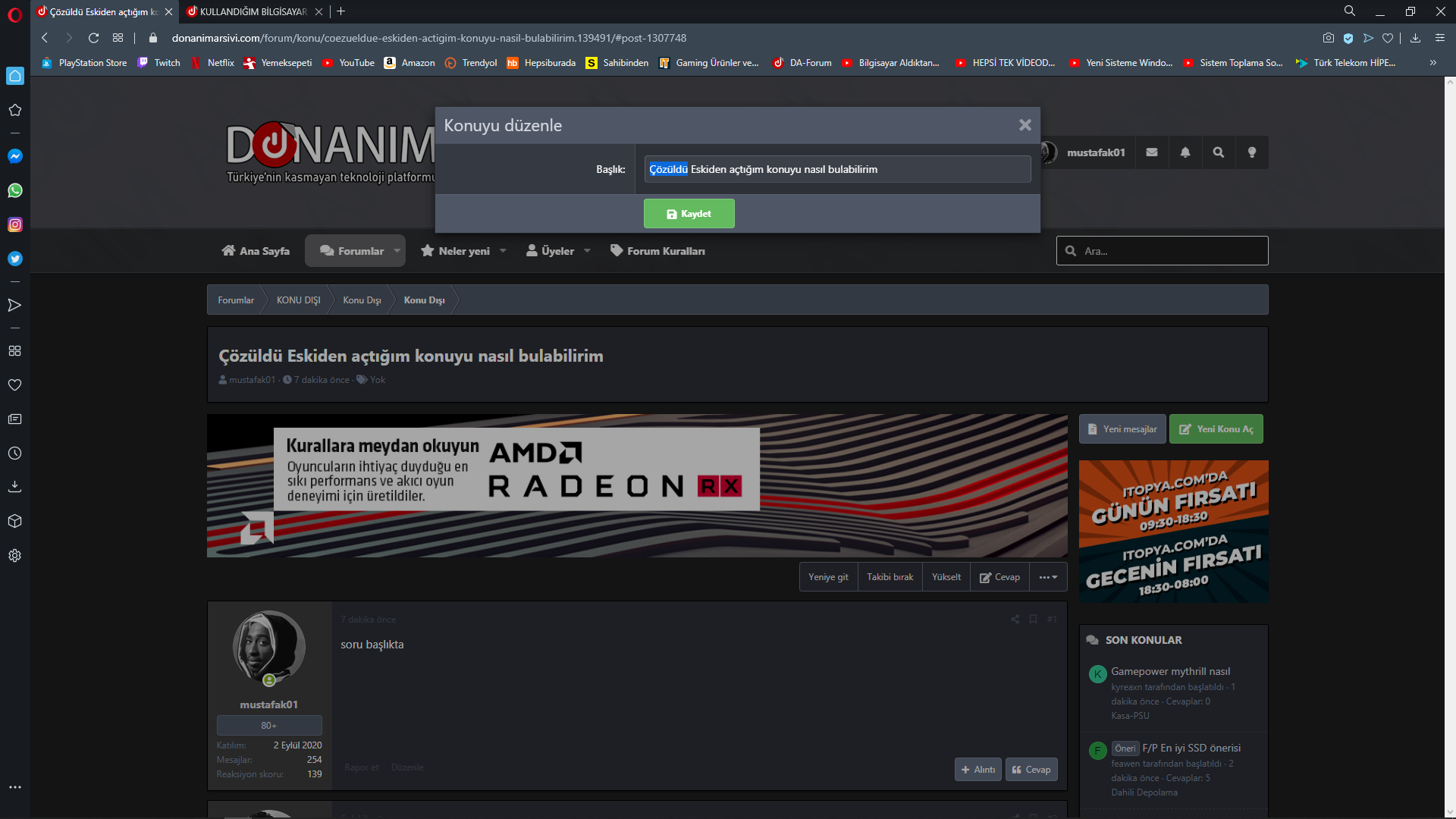This screenshot has height=819, width=1456.
Task: Go to Ana Sayfa
Action: (x=256, y=251)
